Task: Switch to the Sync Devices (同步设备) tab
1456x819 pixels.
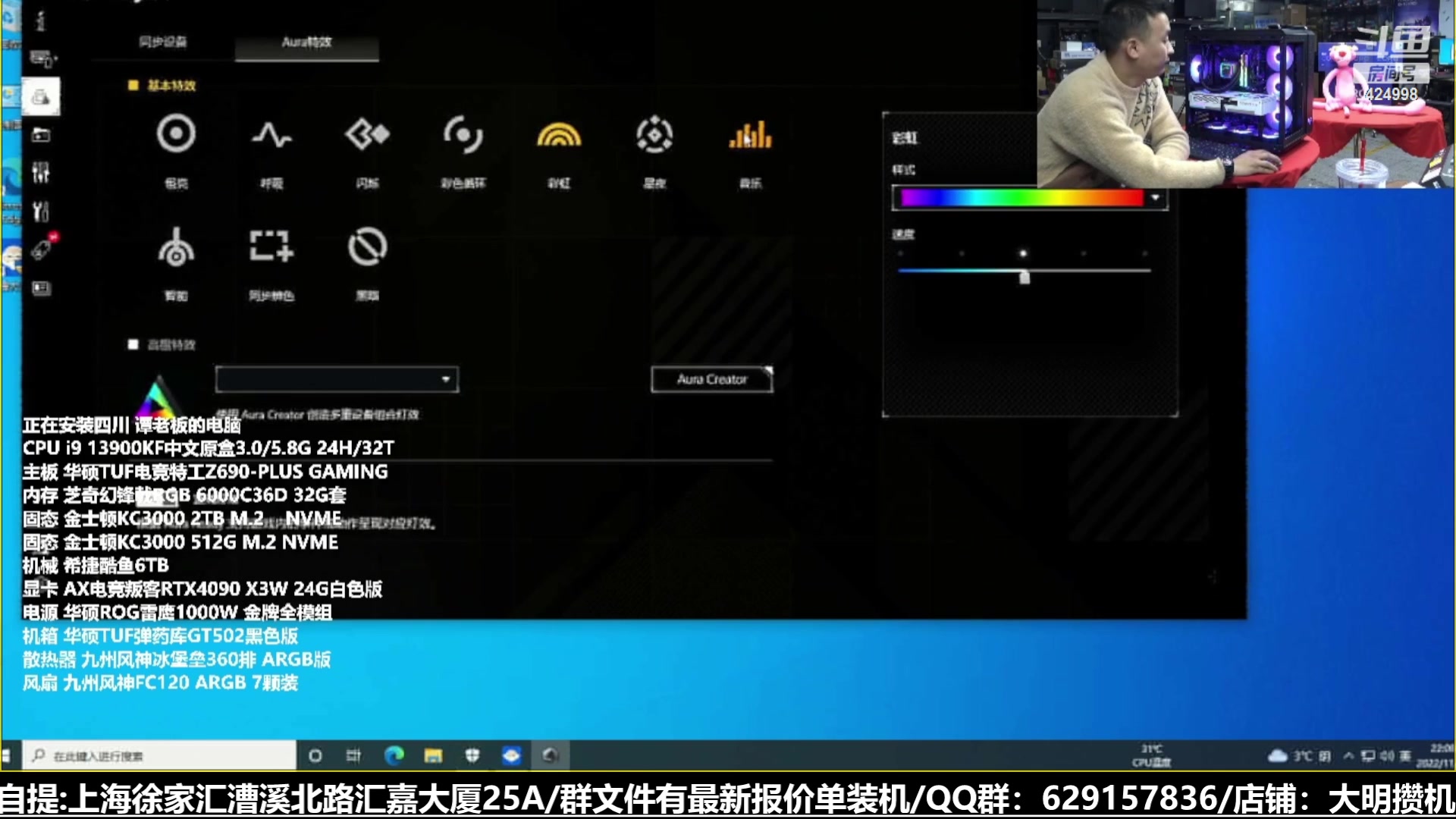Action: pyautogui.click(x=163, y=42)
